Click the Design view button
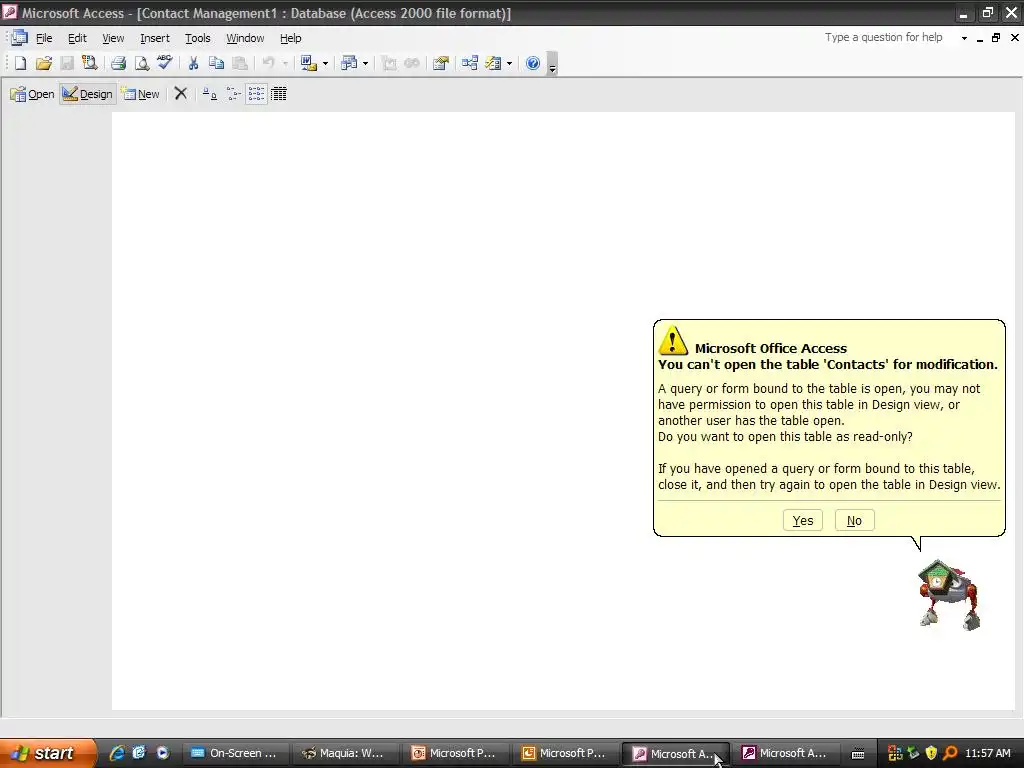1024x768 pixels. pyautogui.click(x=88, y=94)
